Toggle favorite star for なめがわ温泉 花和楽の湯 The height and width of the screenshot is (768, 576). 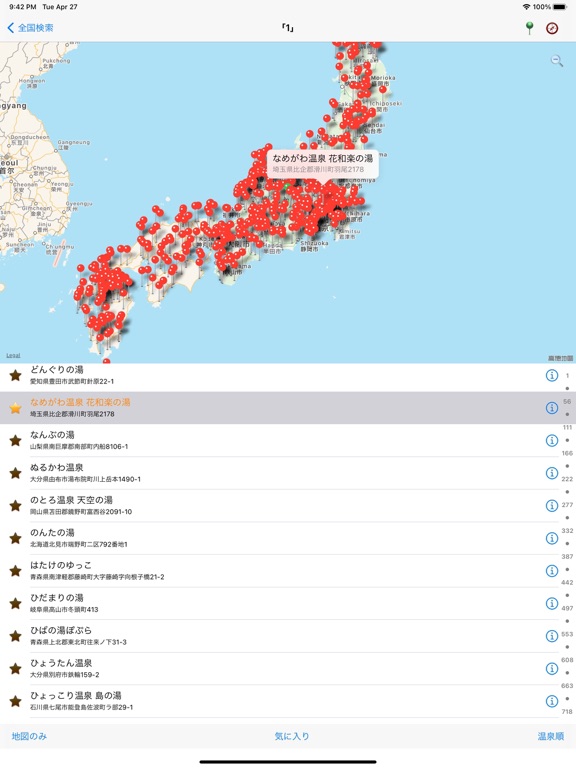pyautogui.click(x=16, y=408)
